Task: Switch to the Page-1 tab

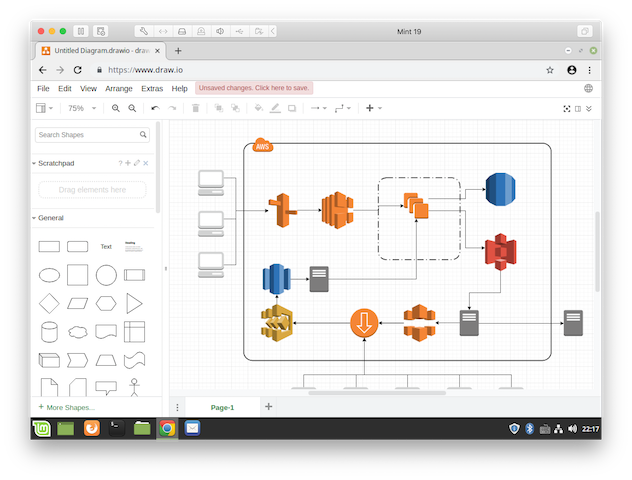Action: 222,407
